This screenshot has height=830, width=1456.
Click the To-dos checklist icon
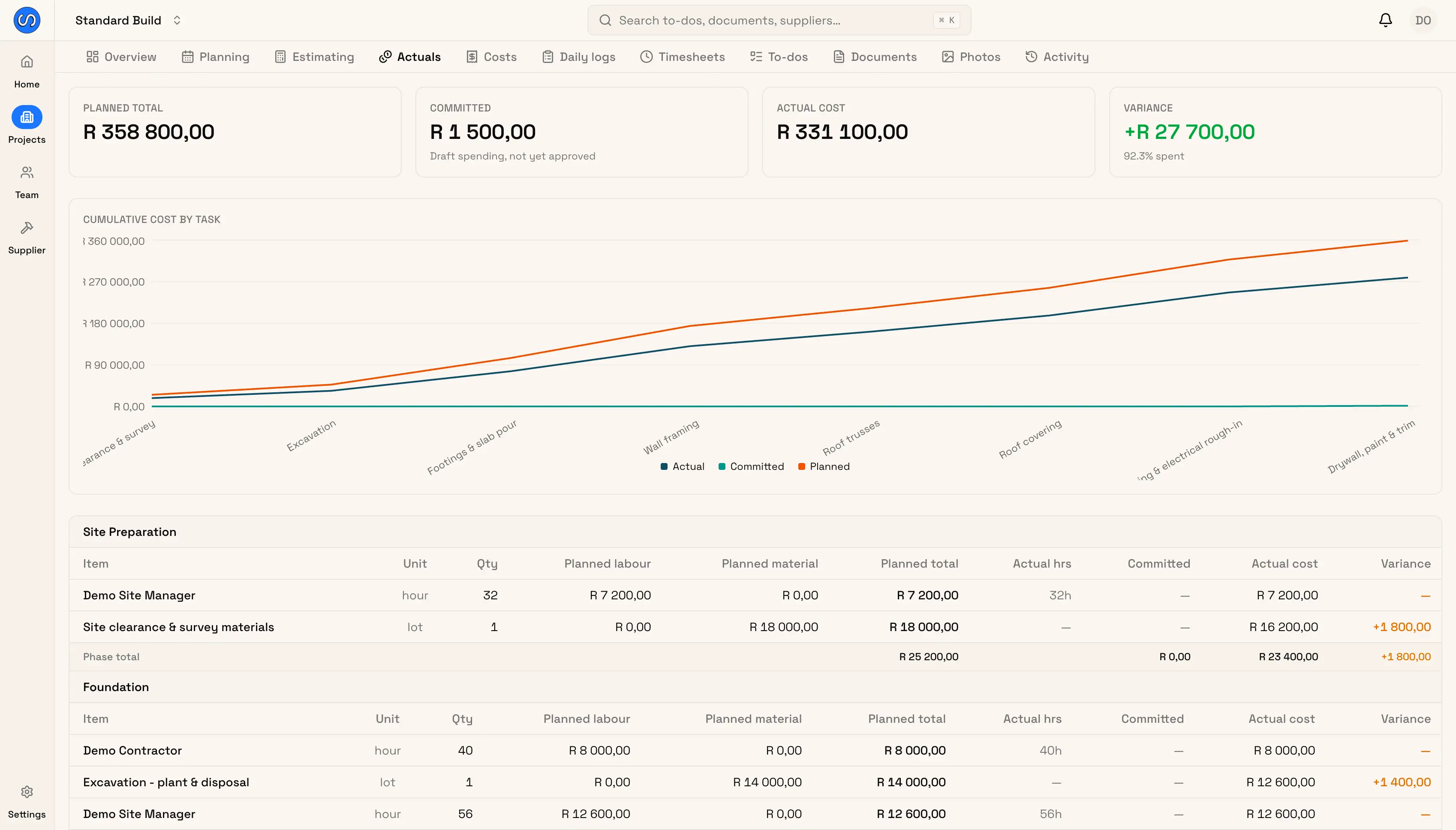[x=756, y=57]
